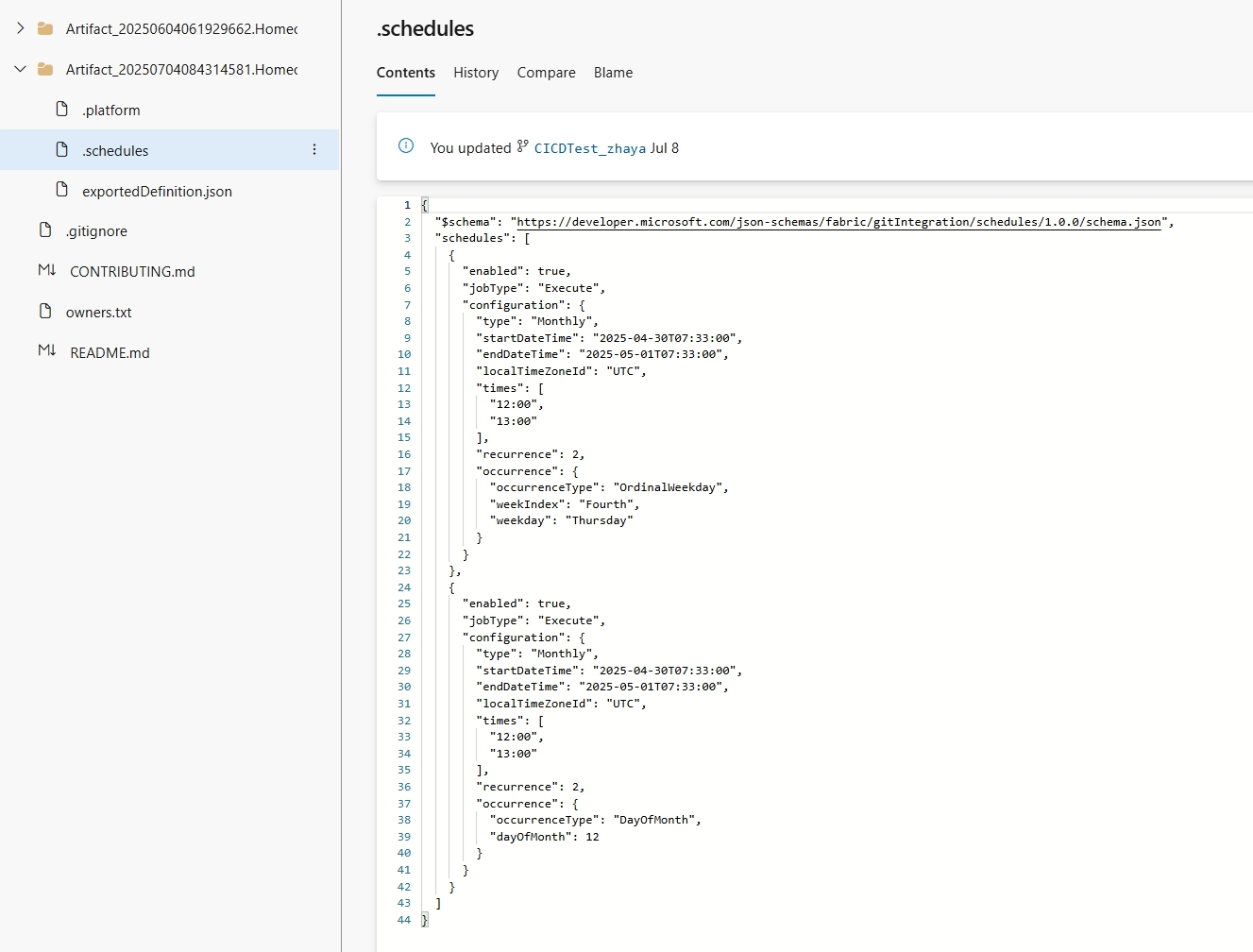
Task: Click the dayOfMonth value 12
Action: click(x=592, y=837)
